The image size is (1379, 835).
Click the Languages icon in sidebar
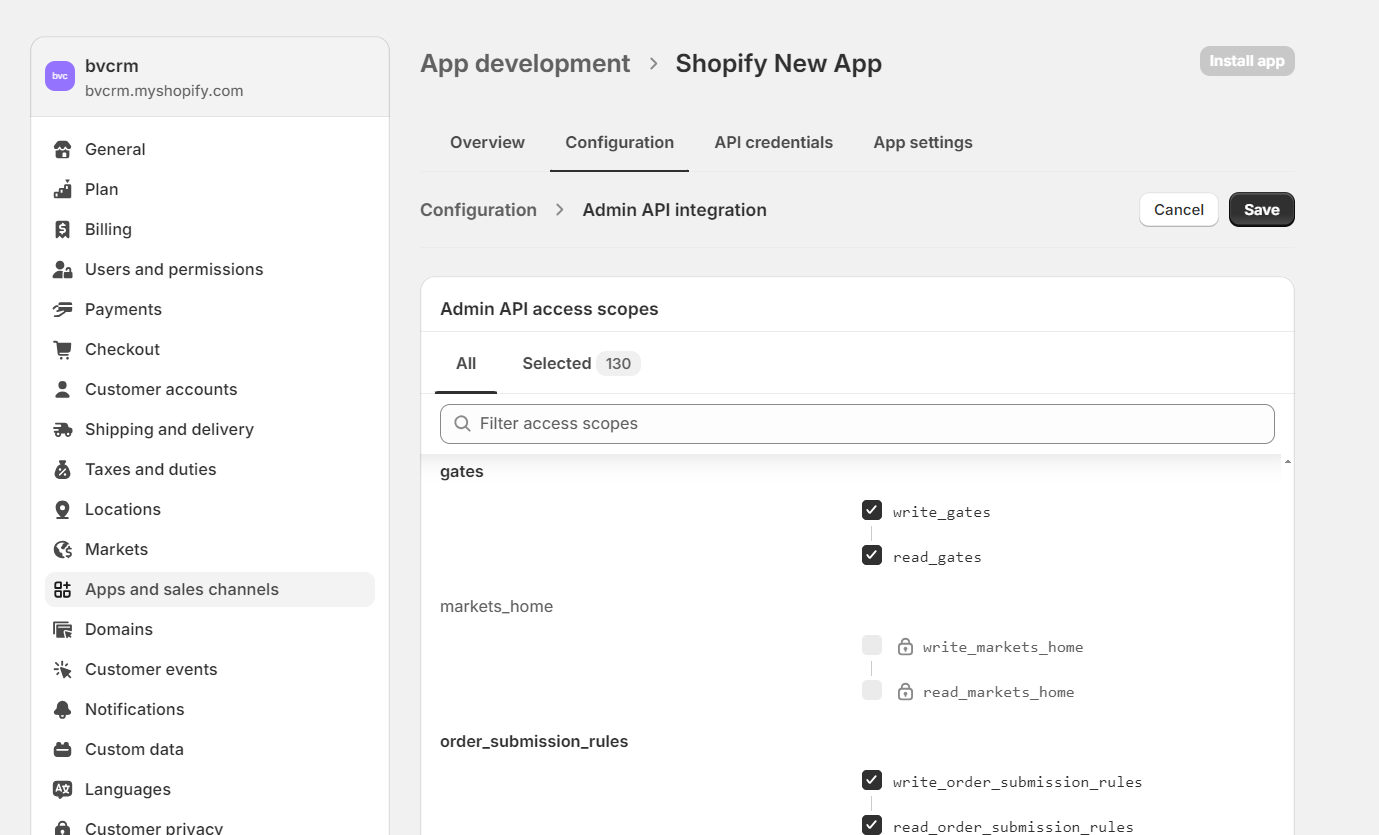[63, 790]
